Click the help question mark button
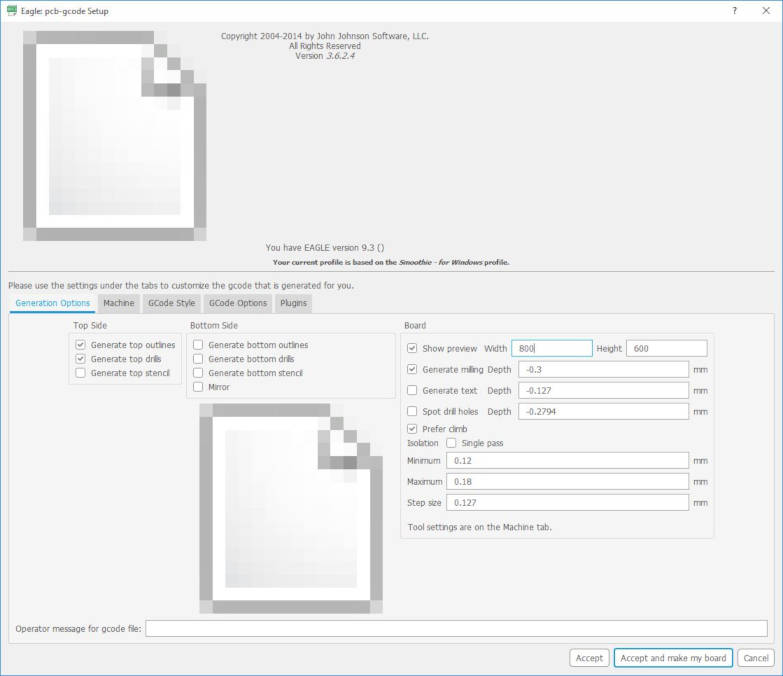Image resolution: width=783 pixels, height=676 pixels. [x=735, y=10]
